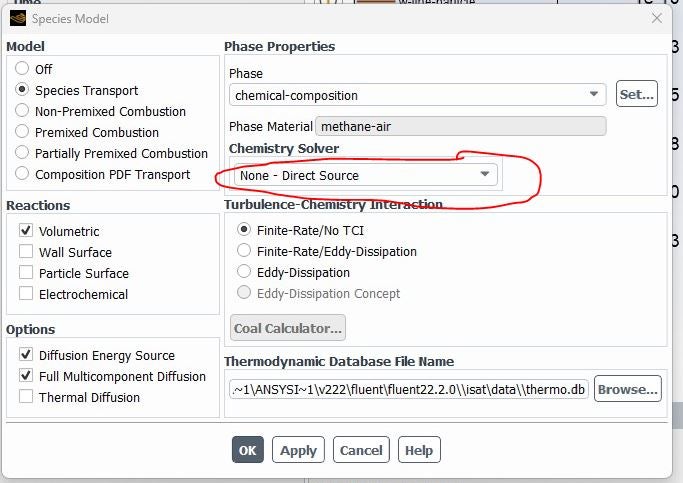Expand the Chemistry Solver dropdown

365,175
